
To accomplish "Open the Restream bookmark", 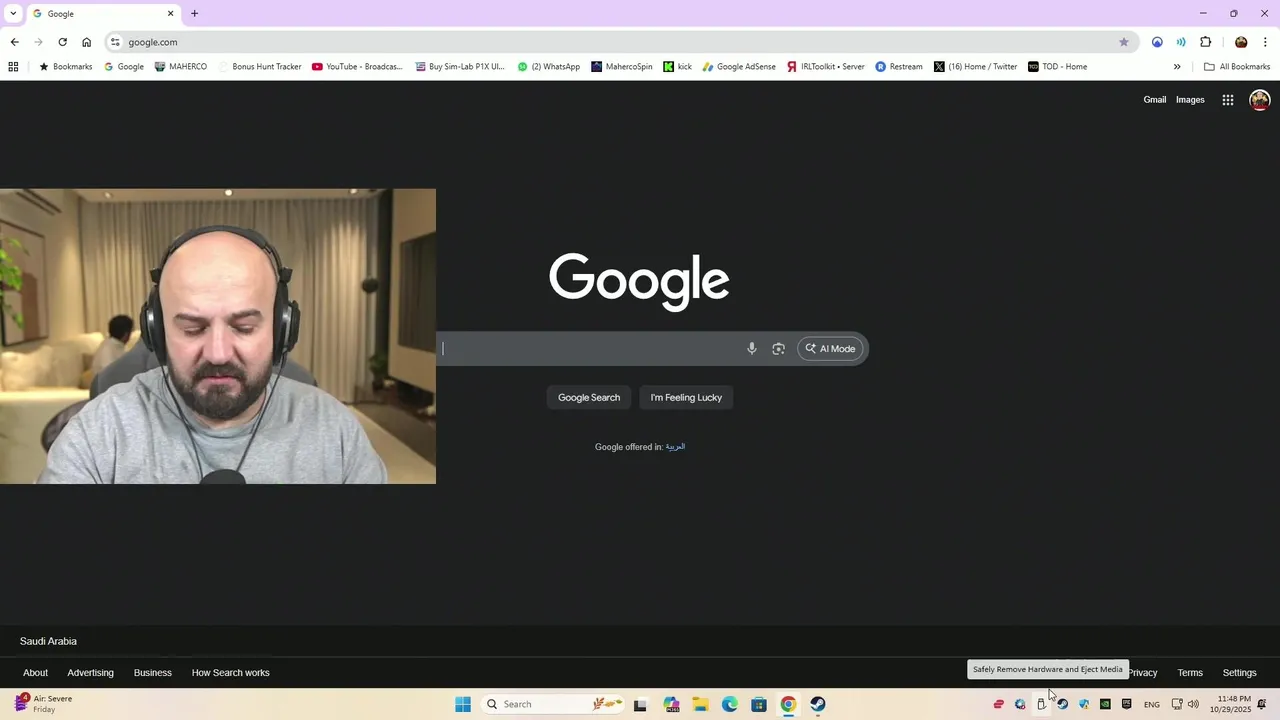I will coord(899,67).
